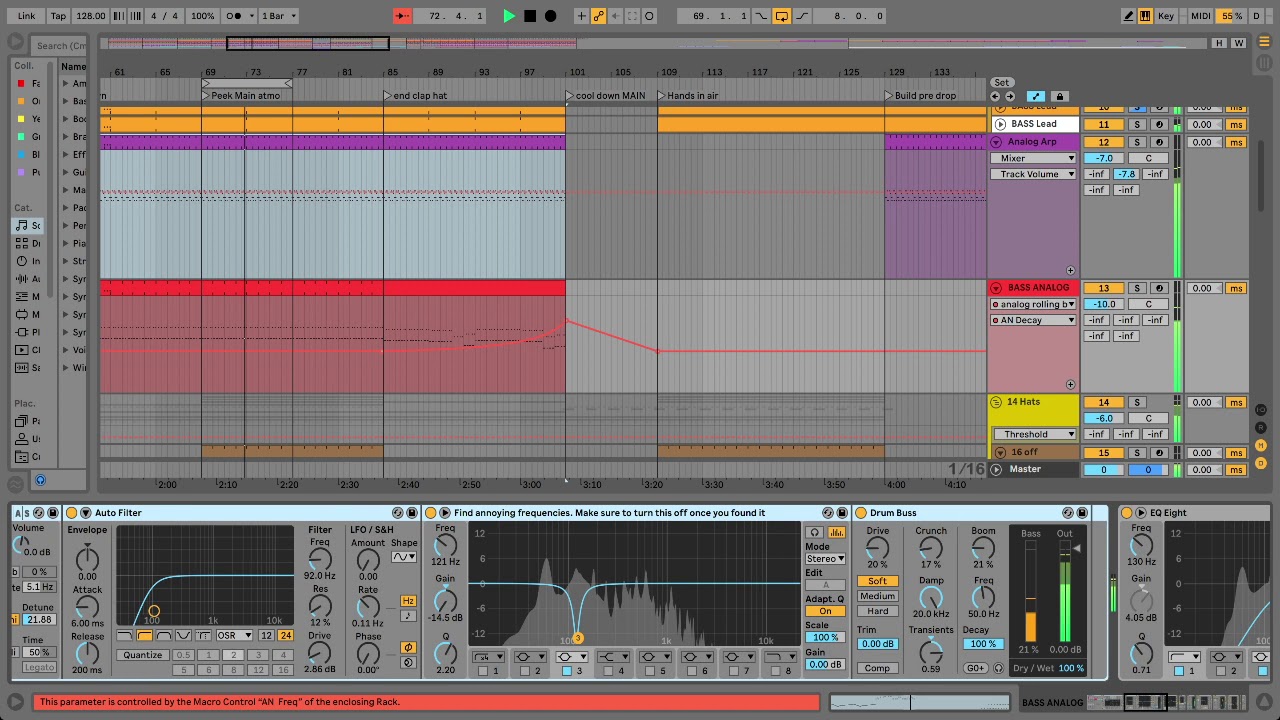Toggle the EQ Eight device activator
The height and width of the screenshot is (720, 1280).
click(1127, 513)
